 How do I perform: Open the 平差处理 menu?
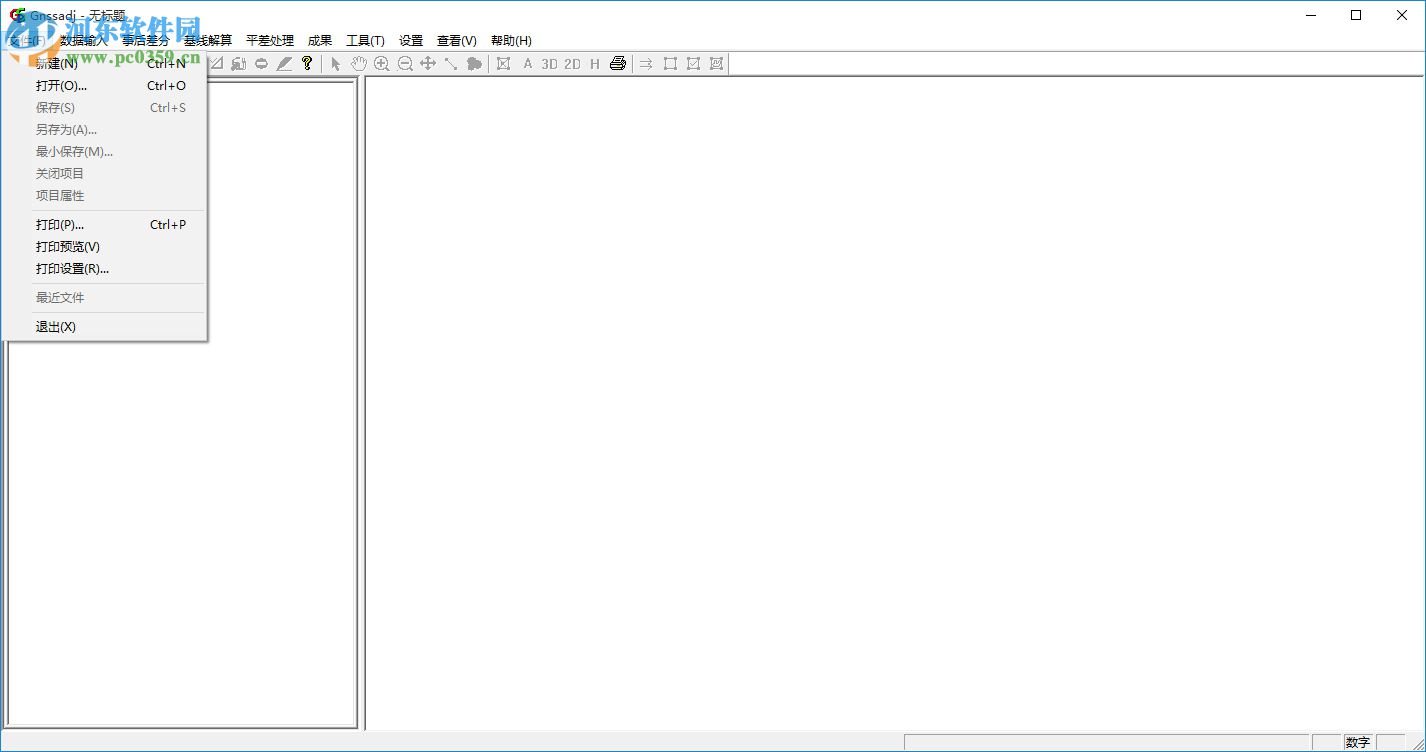[270, 41]
